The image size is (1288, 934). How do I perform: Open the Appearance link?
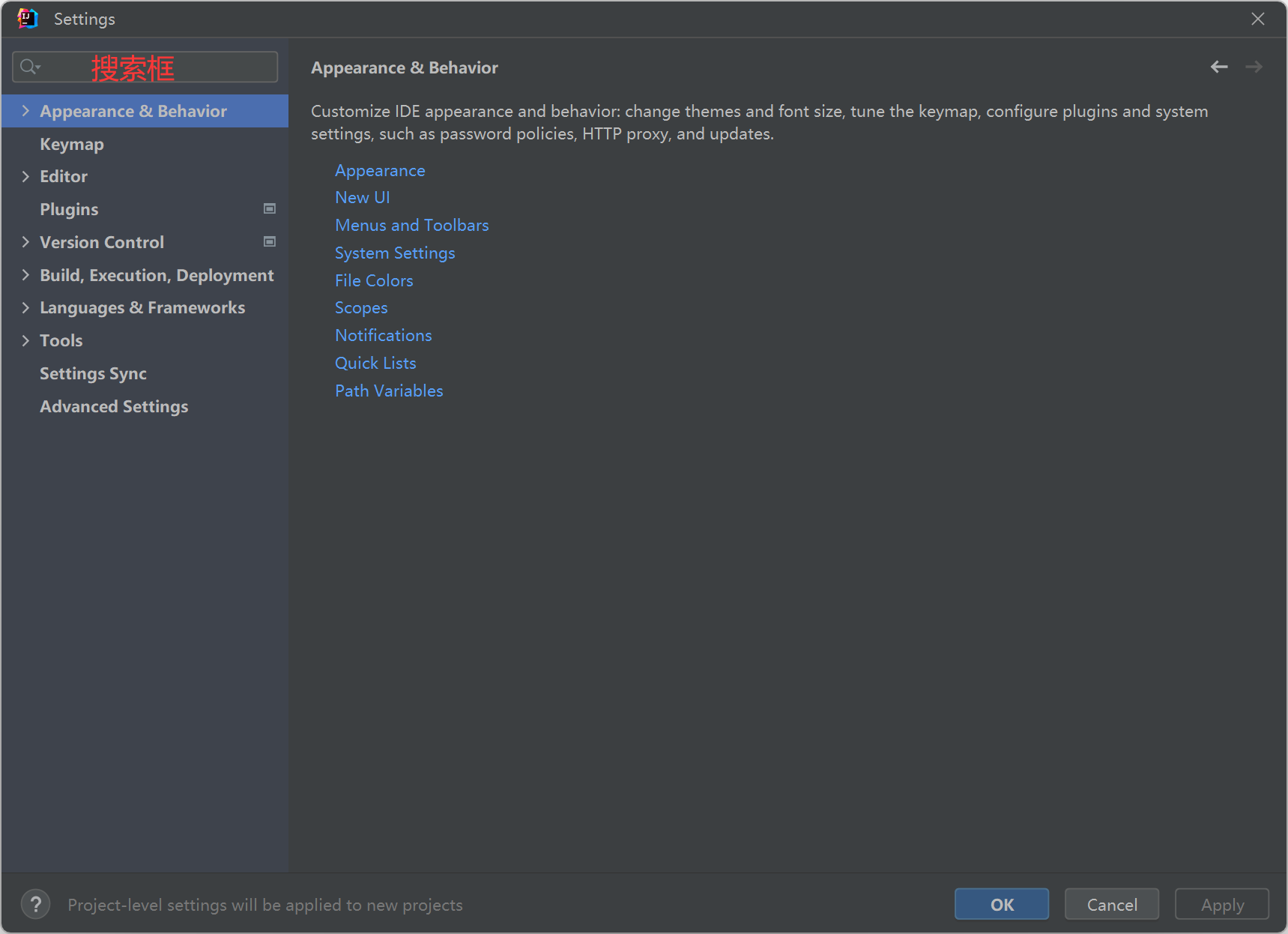click(380, 171)
